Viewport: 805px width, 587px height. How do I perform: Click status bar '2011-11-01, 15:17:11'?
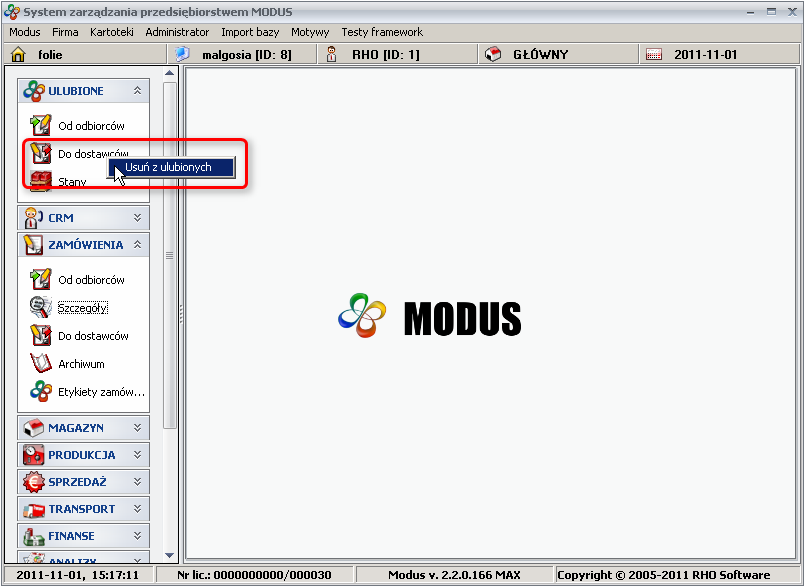tap(78, 575)
